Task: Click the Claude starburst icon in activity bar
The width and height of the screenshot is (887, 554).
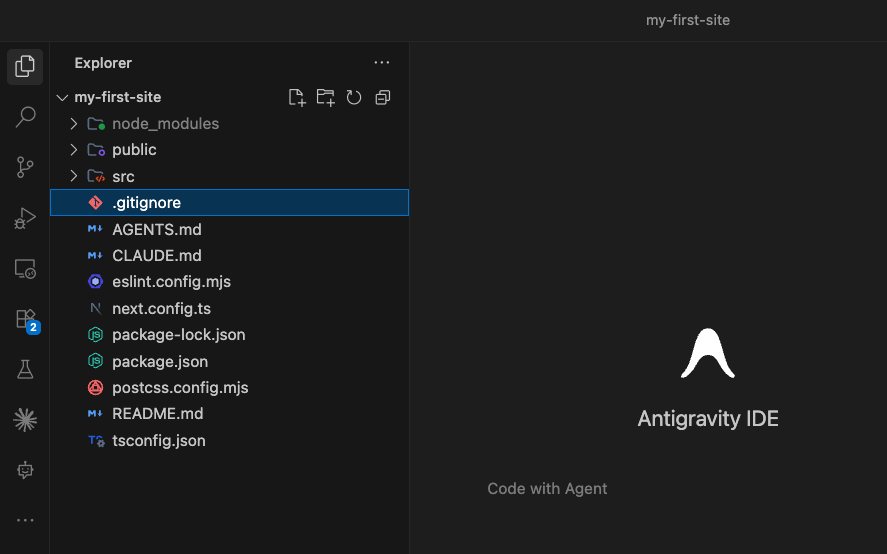Action: (x=25, y=420)
